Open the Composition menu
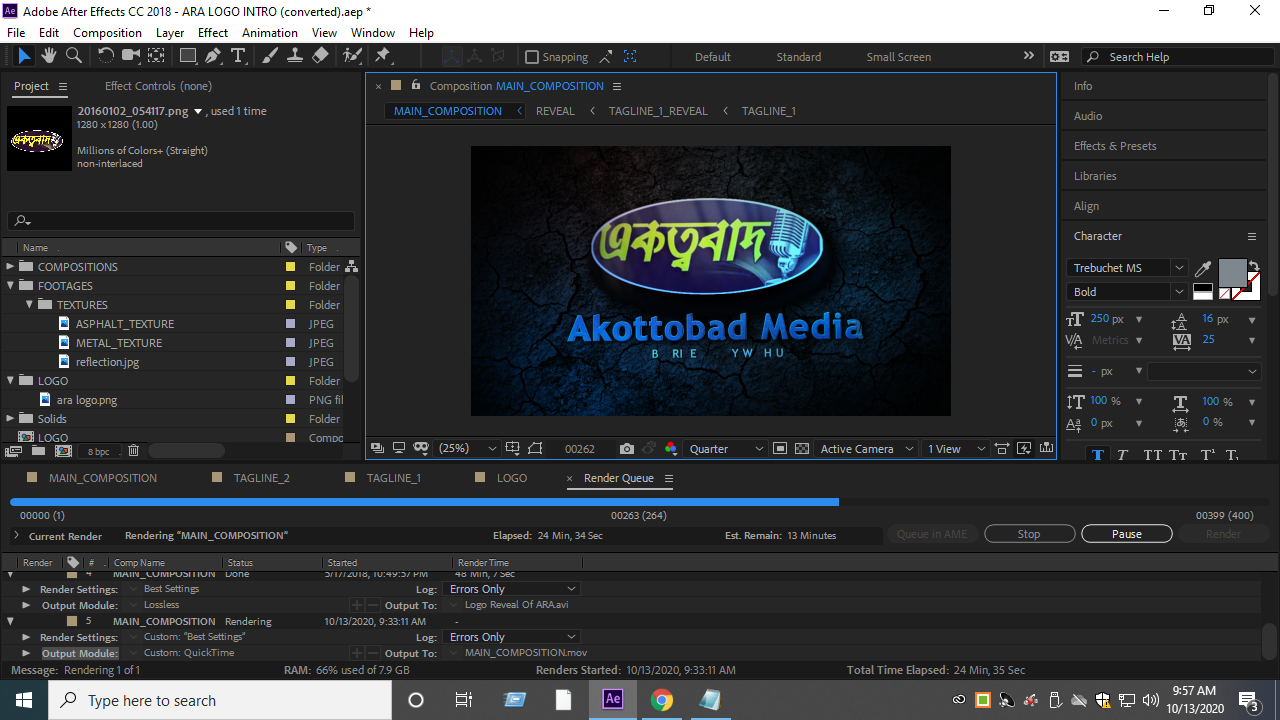Viewport: 1280px width, 720px height. click(x=108, y=33)
